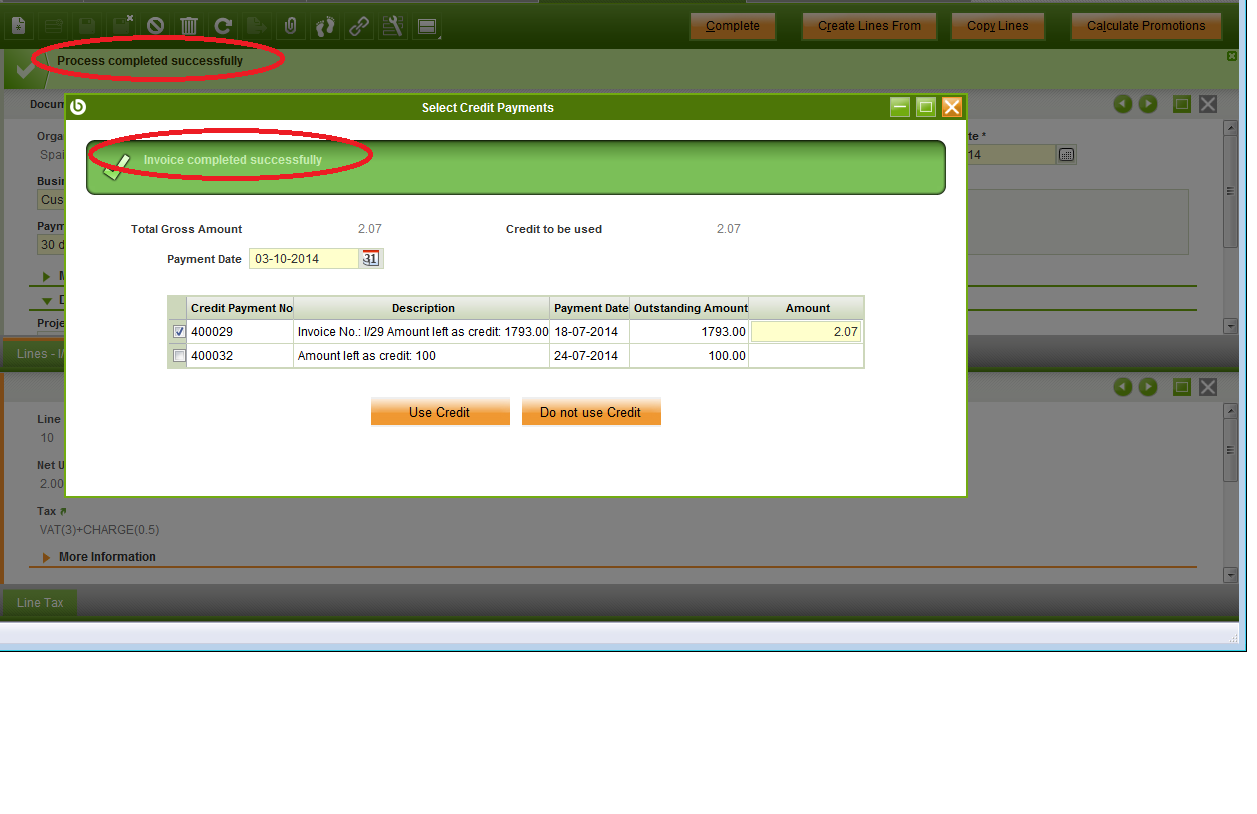This screenshot has height=814, width=1257.
Task: Click Lines panel scrollbar down arrow
Action: point(1231,575)
